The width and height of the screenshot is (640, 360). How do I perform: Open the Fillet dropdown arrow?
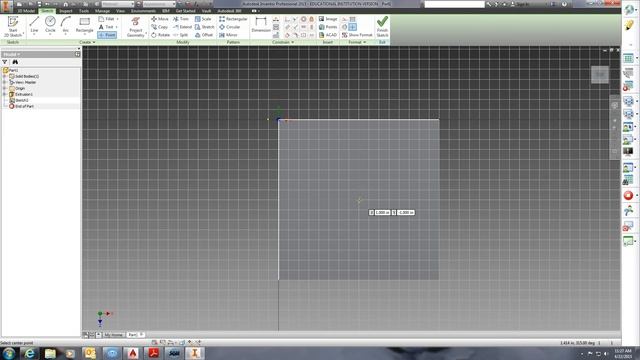[118, 19]
